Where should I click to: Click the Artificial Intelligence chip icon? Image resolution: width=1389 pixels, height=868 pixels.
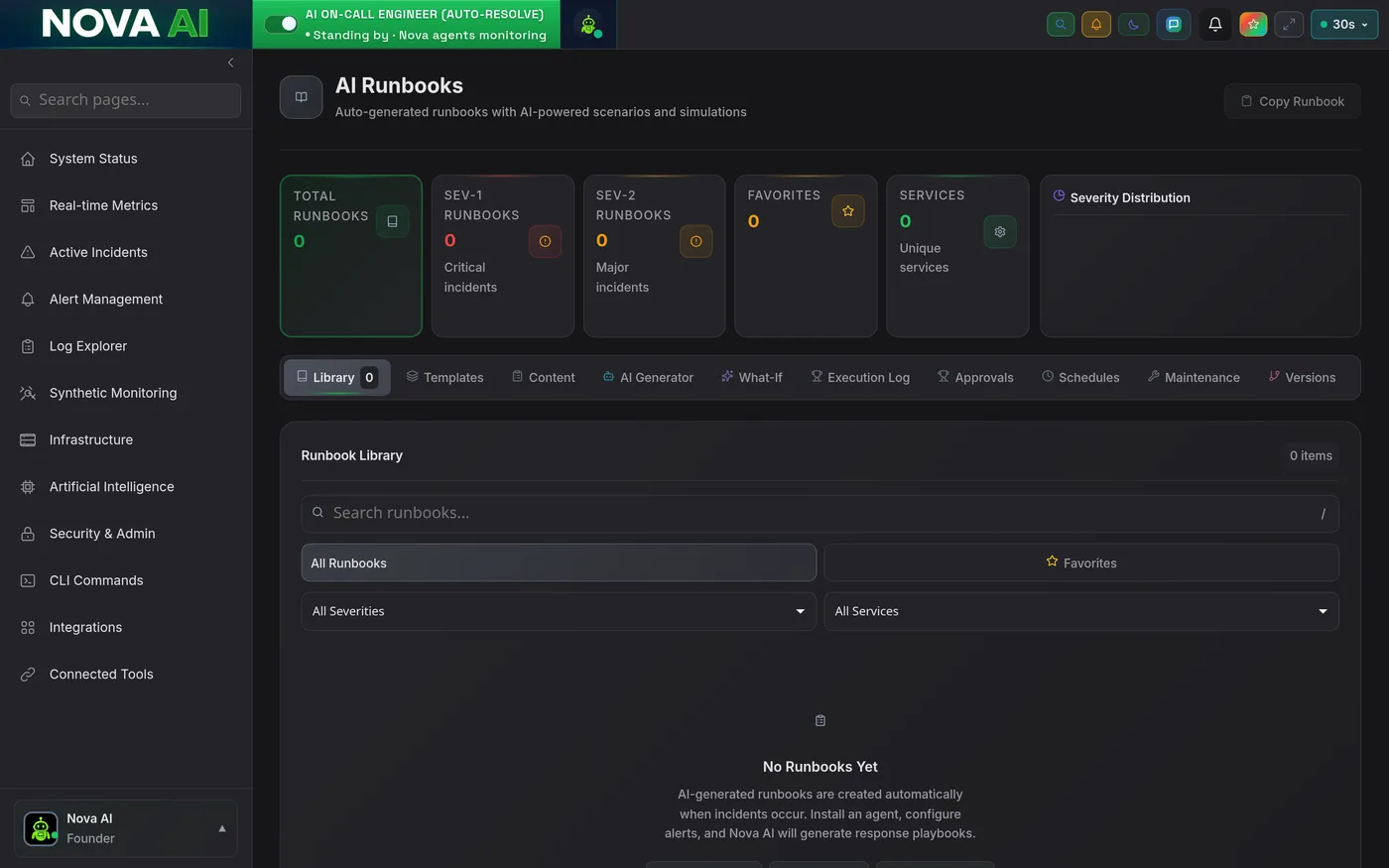[28, 486]
